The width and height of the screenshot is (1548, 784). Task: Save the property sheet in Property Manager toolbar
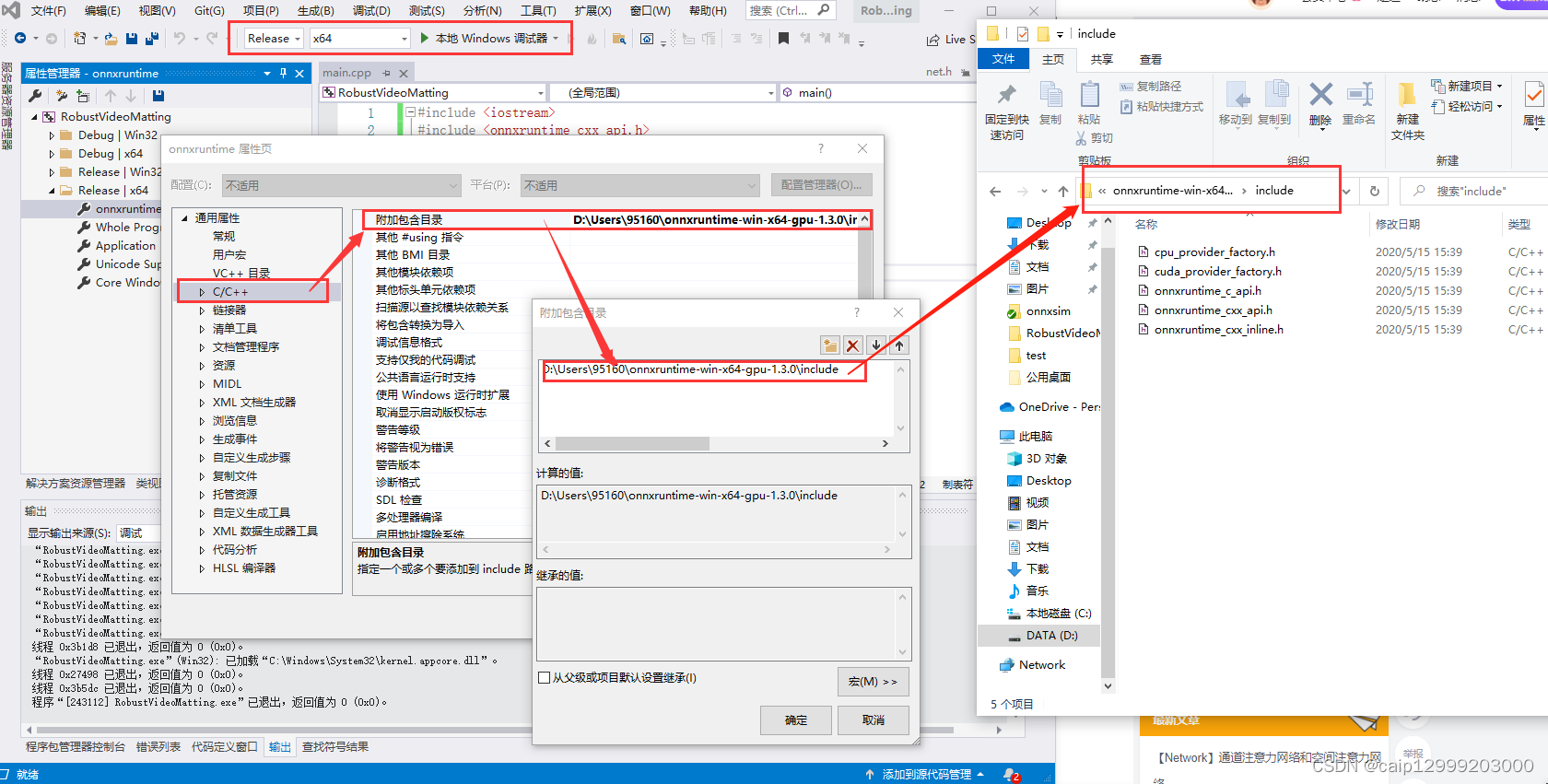[158, 96]
